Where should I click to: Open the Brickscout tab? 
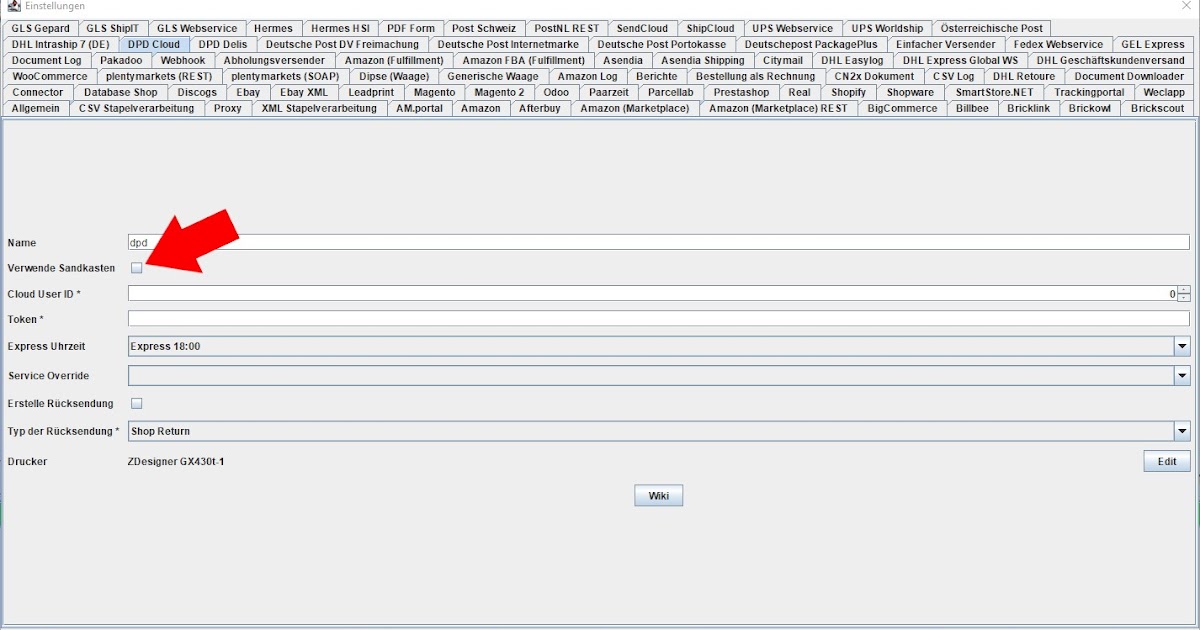coord(1158,108)
